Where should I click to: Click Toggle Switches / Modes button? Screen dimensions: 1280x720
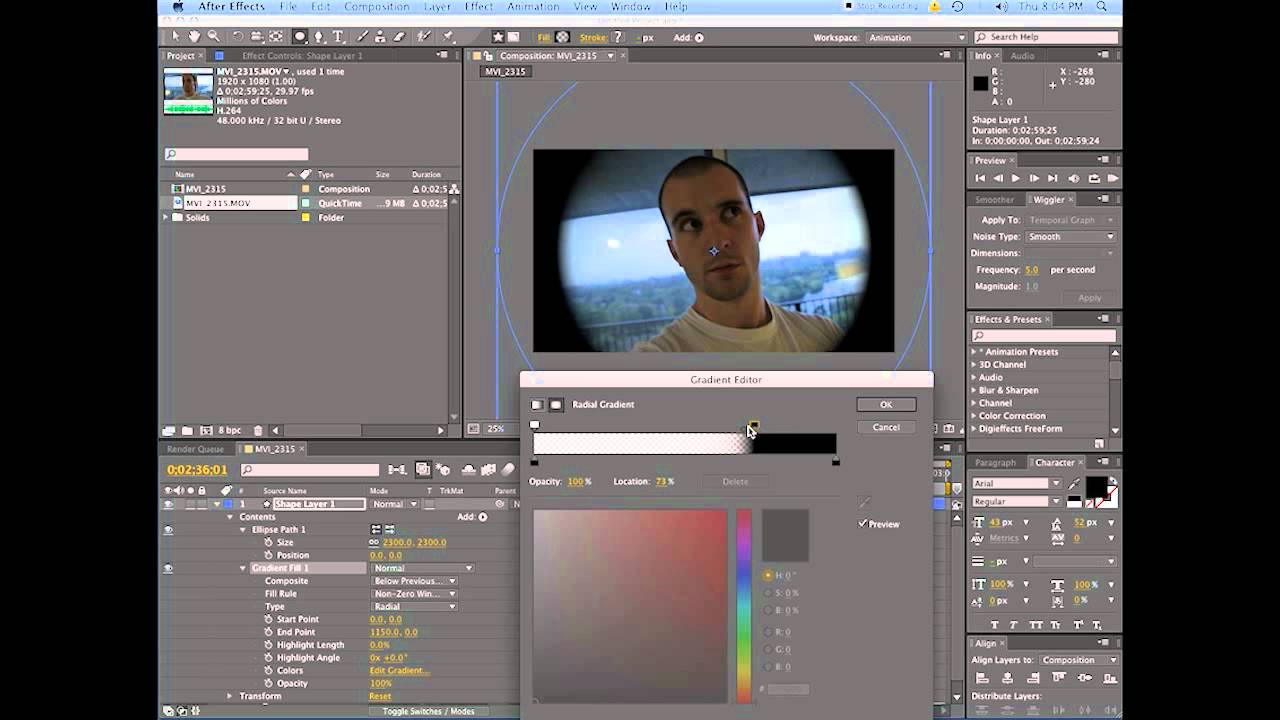(428, 711)
